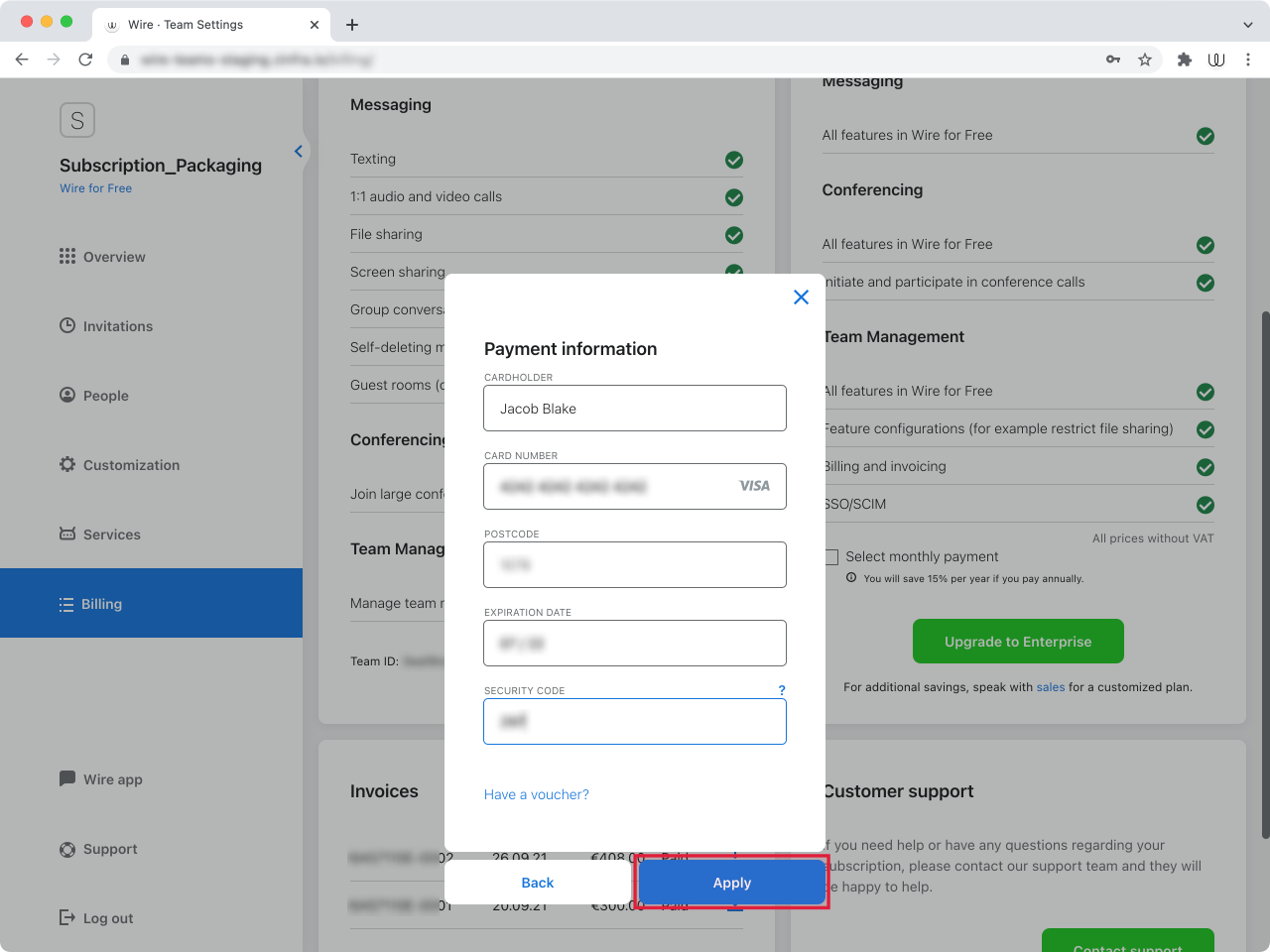The width and height of the screenshot is (1270, 952).
Task: Click the Texting feature checkmark icon
Action: pyautogui.click(x=734, y=160)
